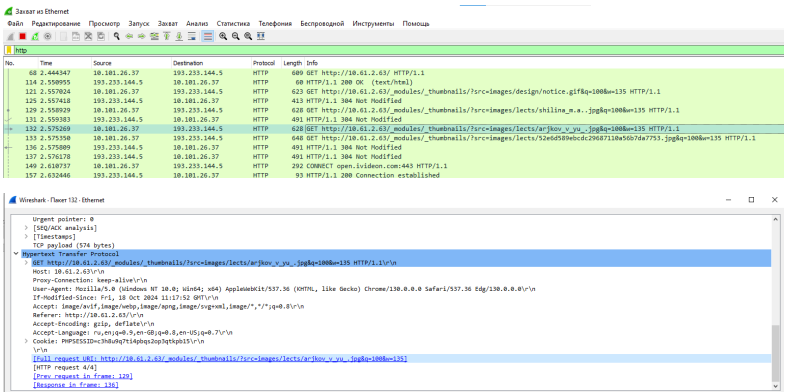Open the Full request URI link
This screenshot has height=392, width=785.
220,358
